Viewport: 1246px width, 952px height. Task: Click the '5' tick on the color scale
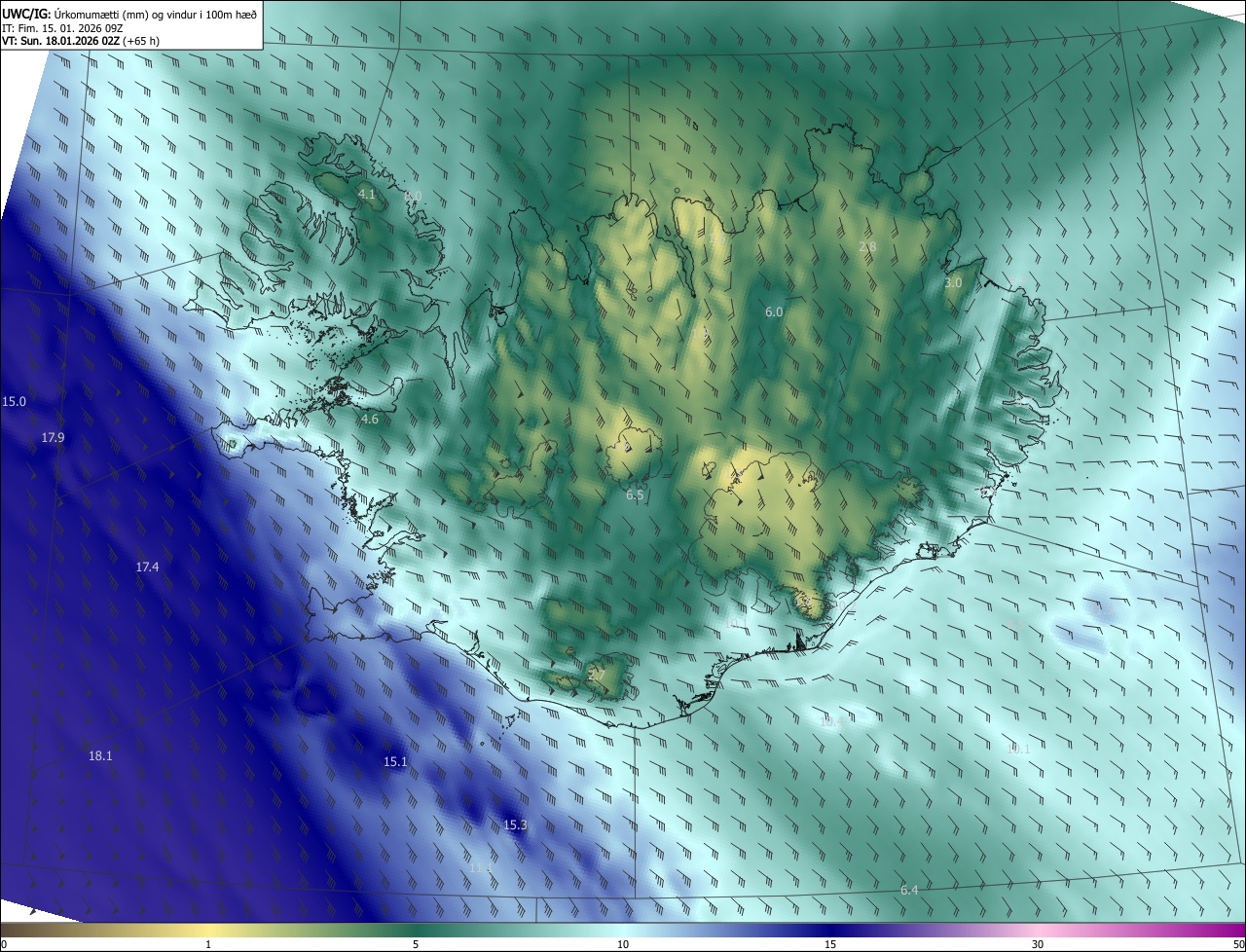[416, 944]
